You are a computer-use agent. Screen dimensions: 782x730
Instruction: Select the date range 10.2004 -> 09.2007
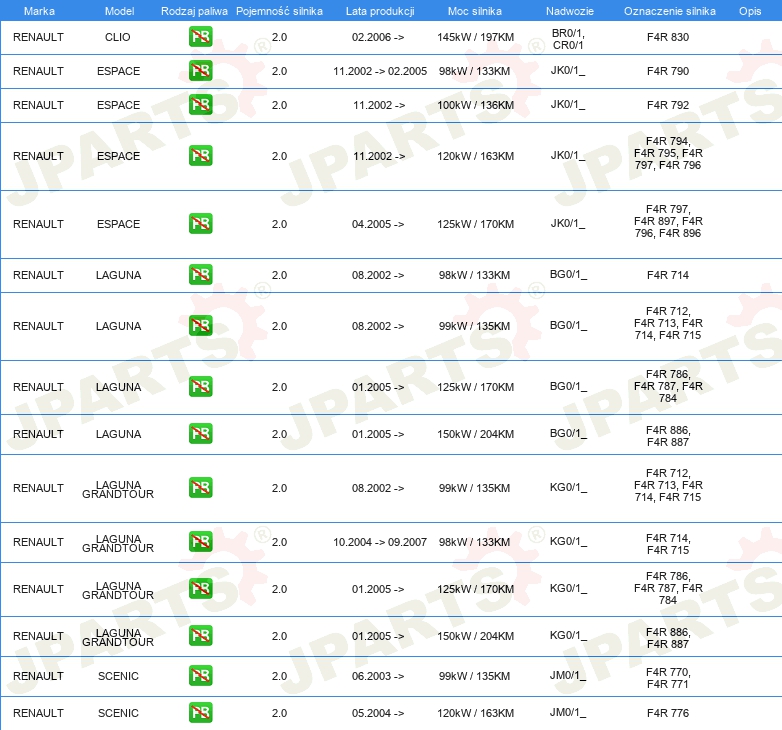tap(380, 542)
